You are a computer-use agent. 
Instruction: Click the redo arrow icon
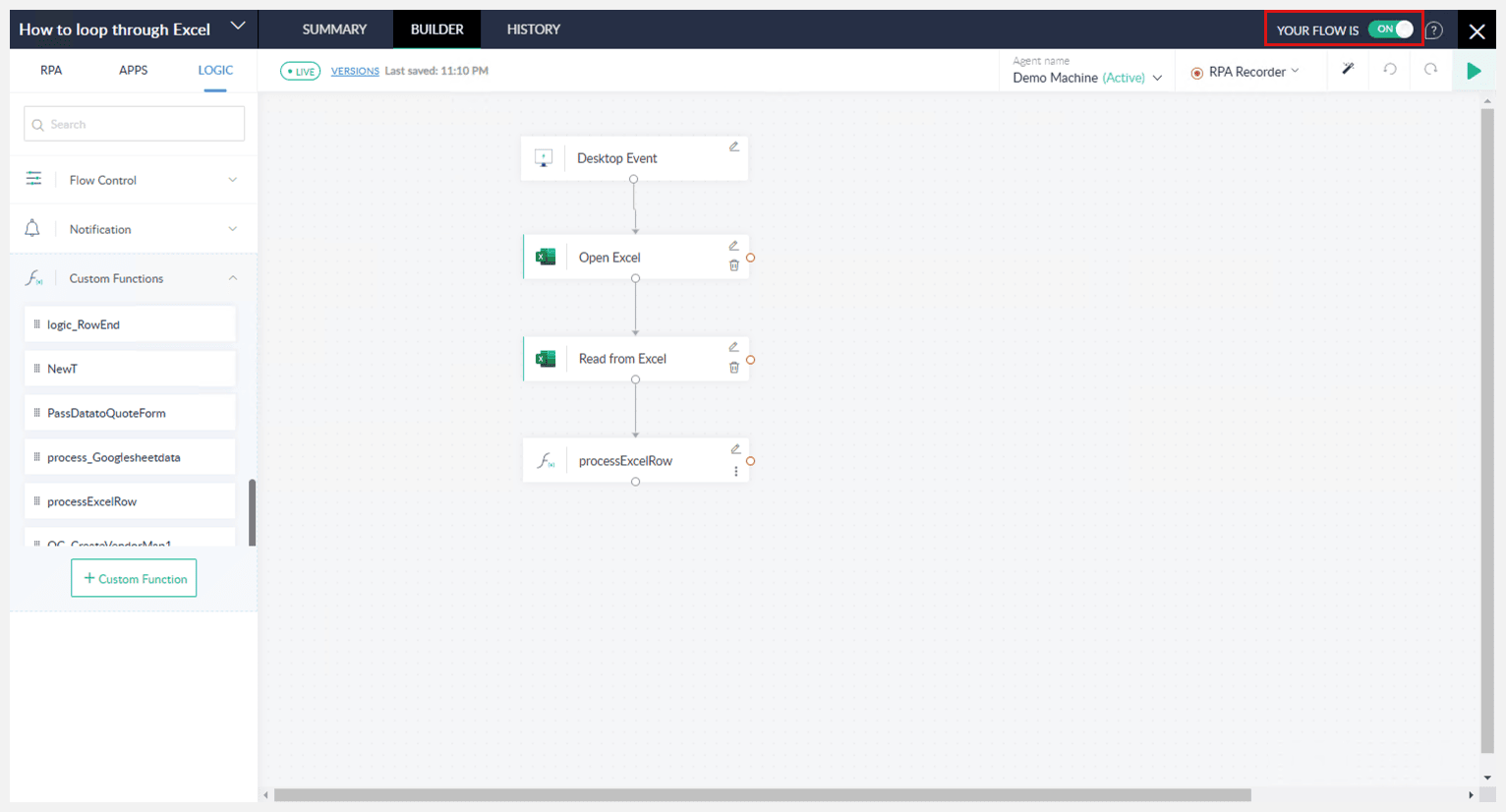pos(1431,69)
